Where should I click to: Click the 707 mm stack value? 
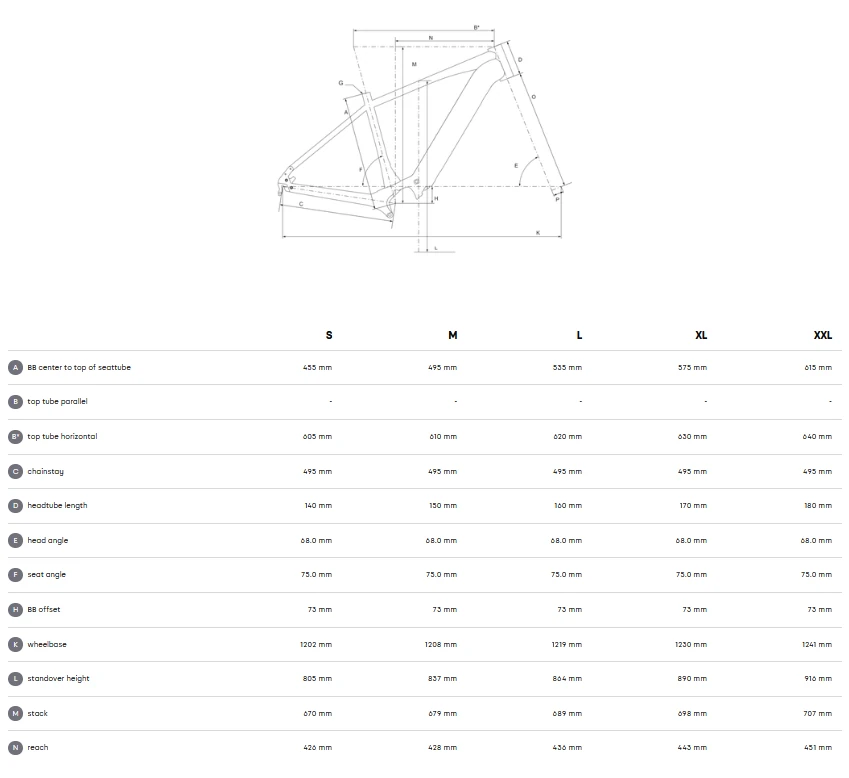(x=818, y=714)
